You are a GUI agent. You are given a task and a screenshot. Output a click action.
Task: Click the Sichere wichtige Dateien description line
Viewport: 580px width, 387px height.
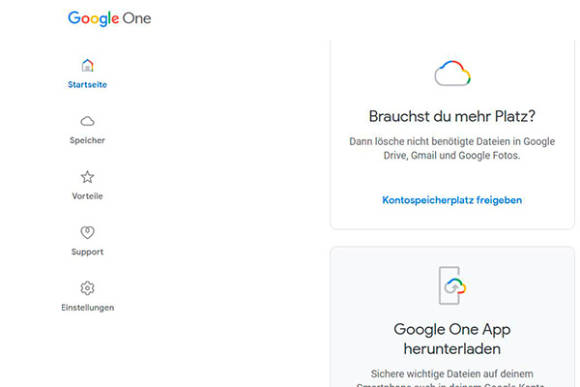pos(452,374)
